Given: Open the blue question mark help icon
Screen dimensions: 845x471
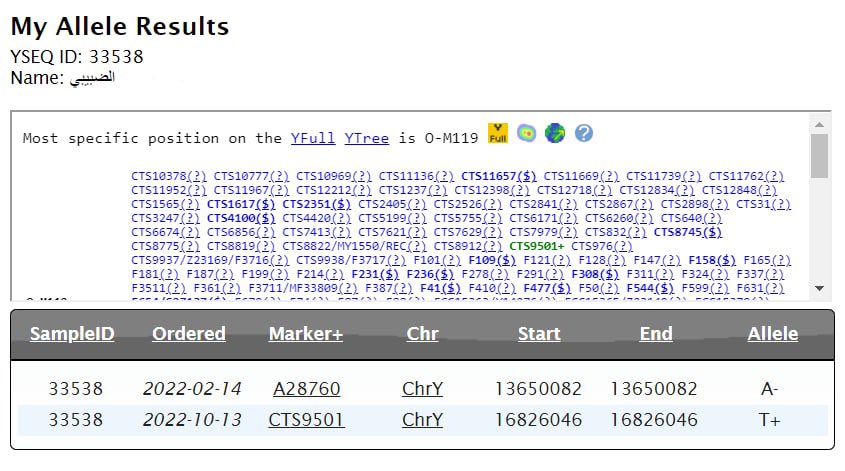Looking at the screenshot, I should pos(584,133).
